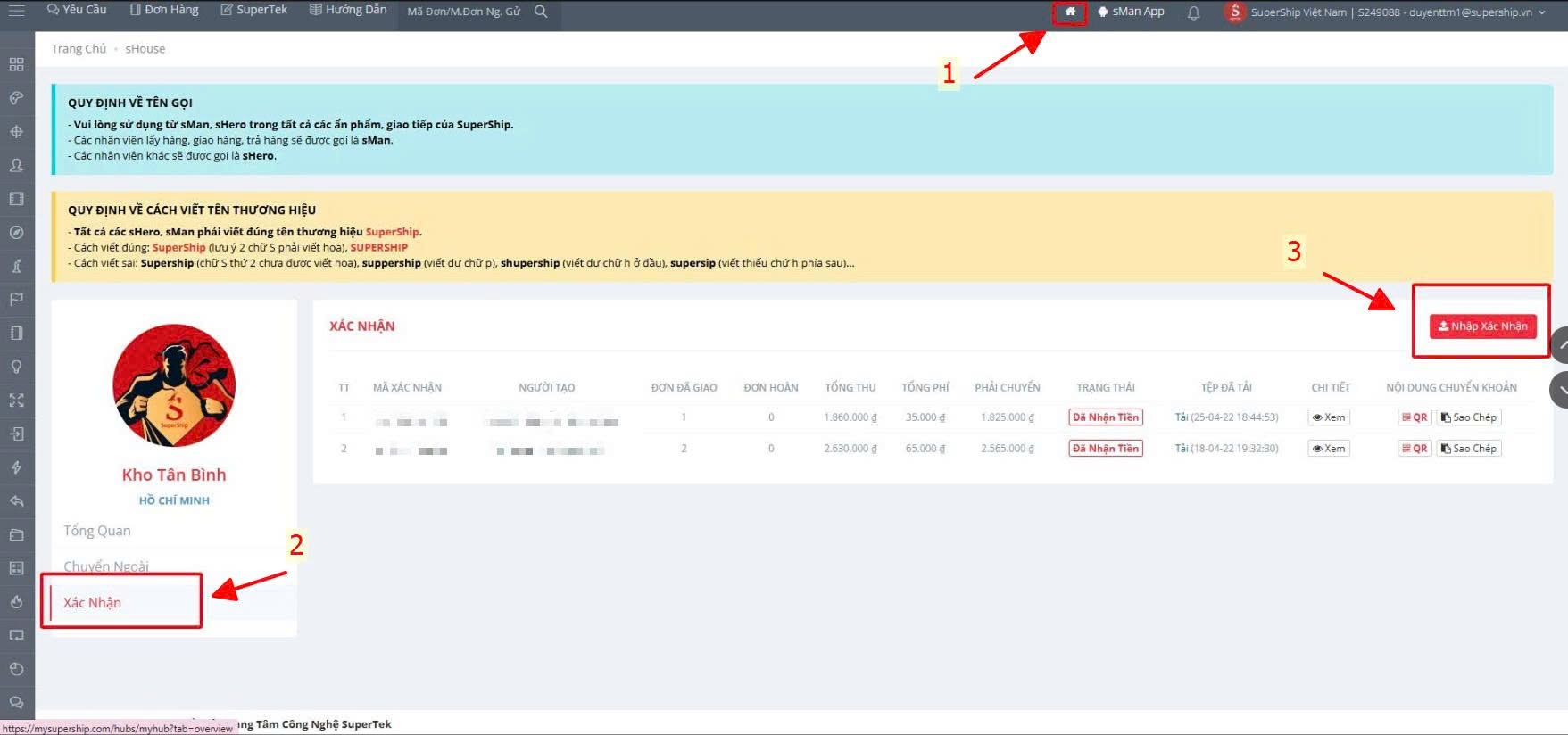Click Sao Chép for the 18-04-22 row
The width and height of the screenshot is (1568, 735).
tap(1469, 449)
